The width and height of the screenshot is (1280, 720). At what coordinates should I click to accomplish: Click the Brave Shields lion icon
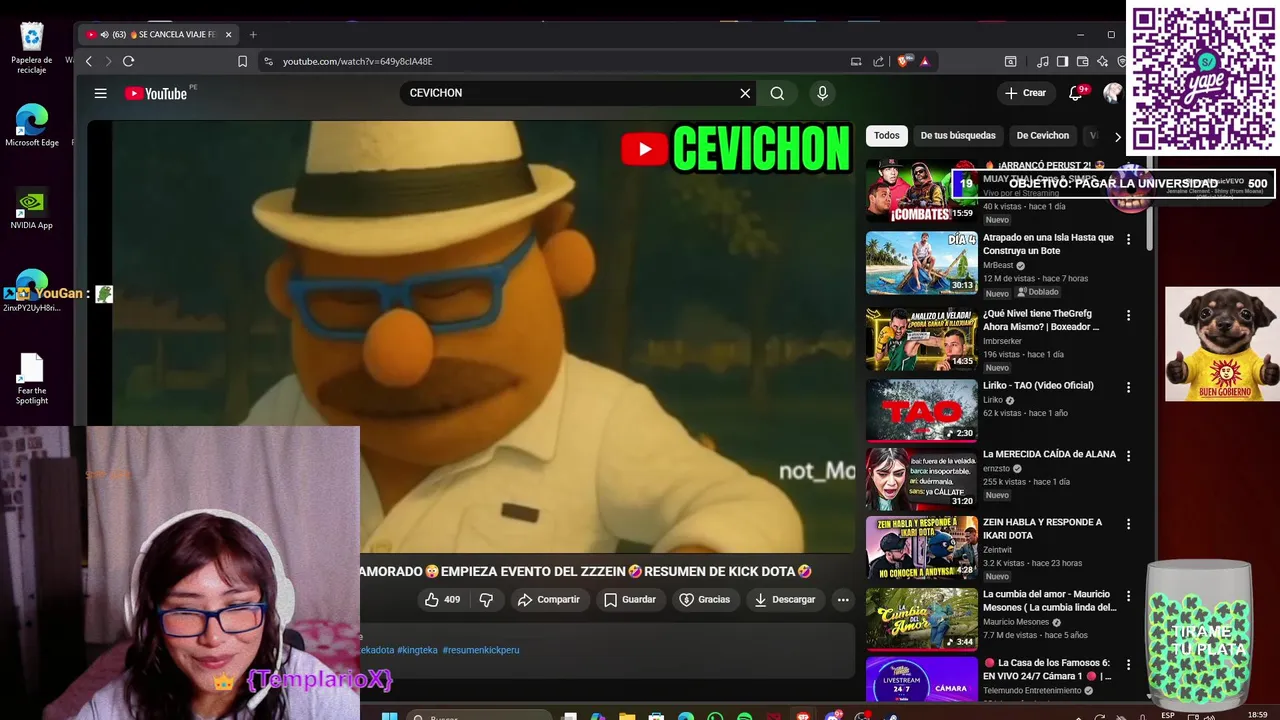point(904,61)
